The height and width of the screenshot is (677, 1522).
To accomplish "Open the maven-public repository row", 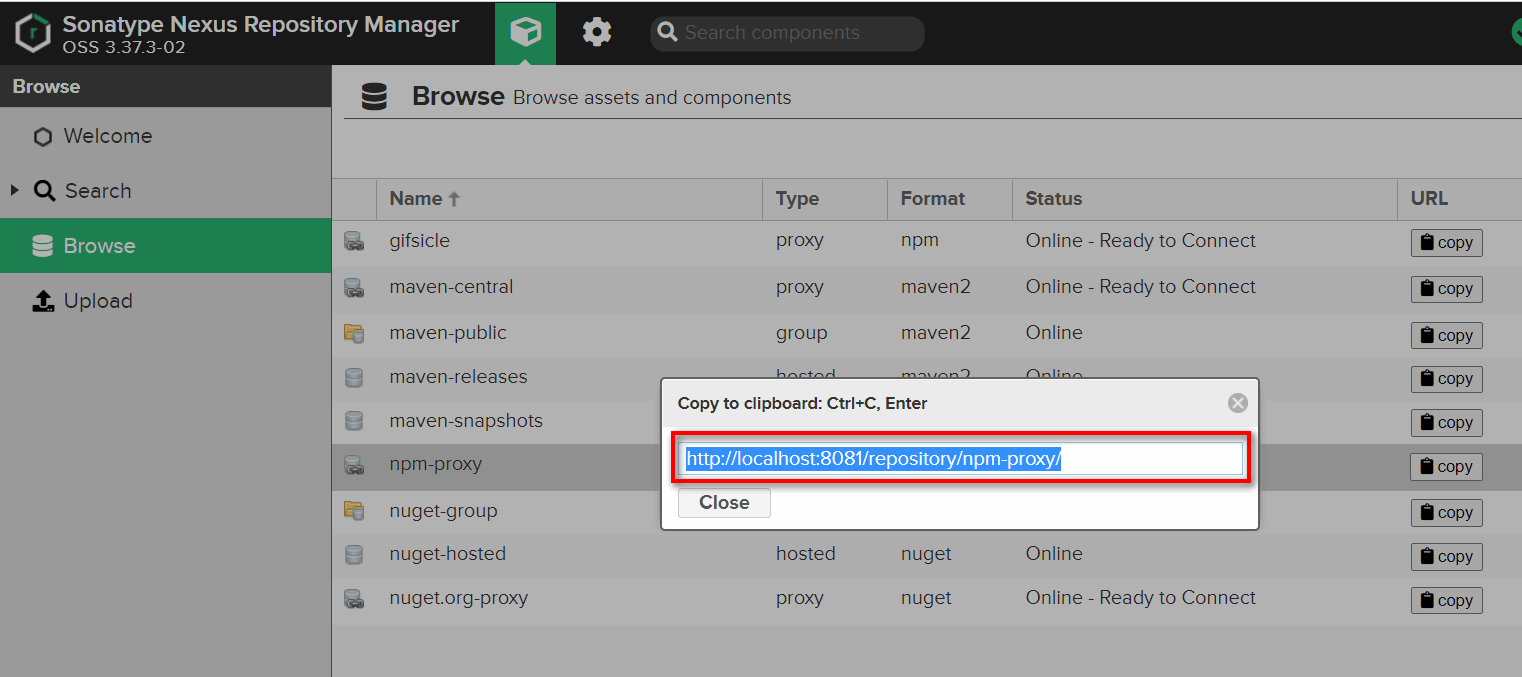I will point(927,334).
